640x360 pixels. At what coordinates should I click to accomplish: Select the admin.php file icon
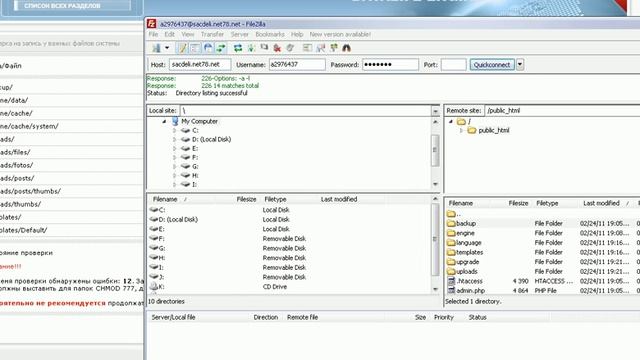451,291
